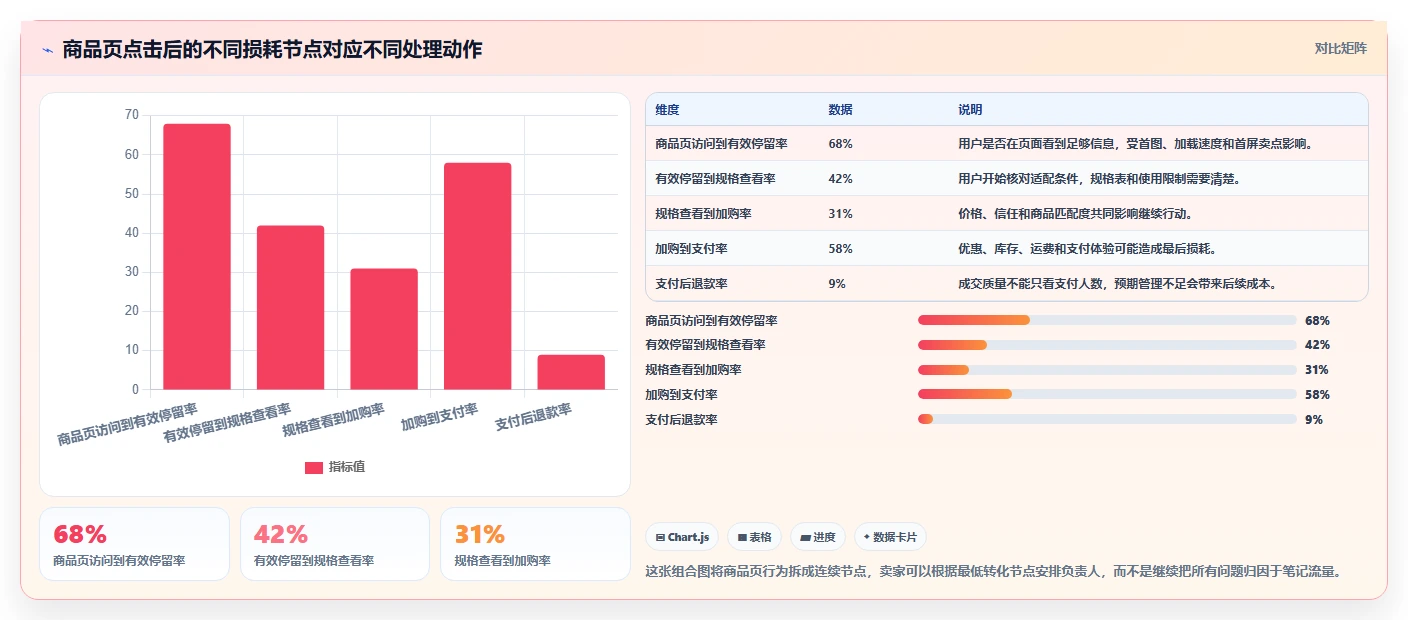Click the 9% progress bar
The image size is (1408, 620).
1107,420
